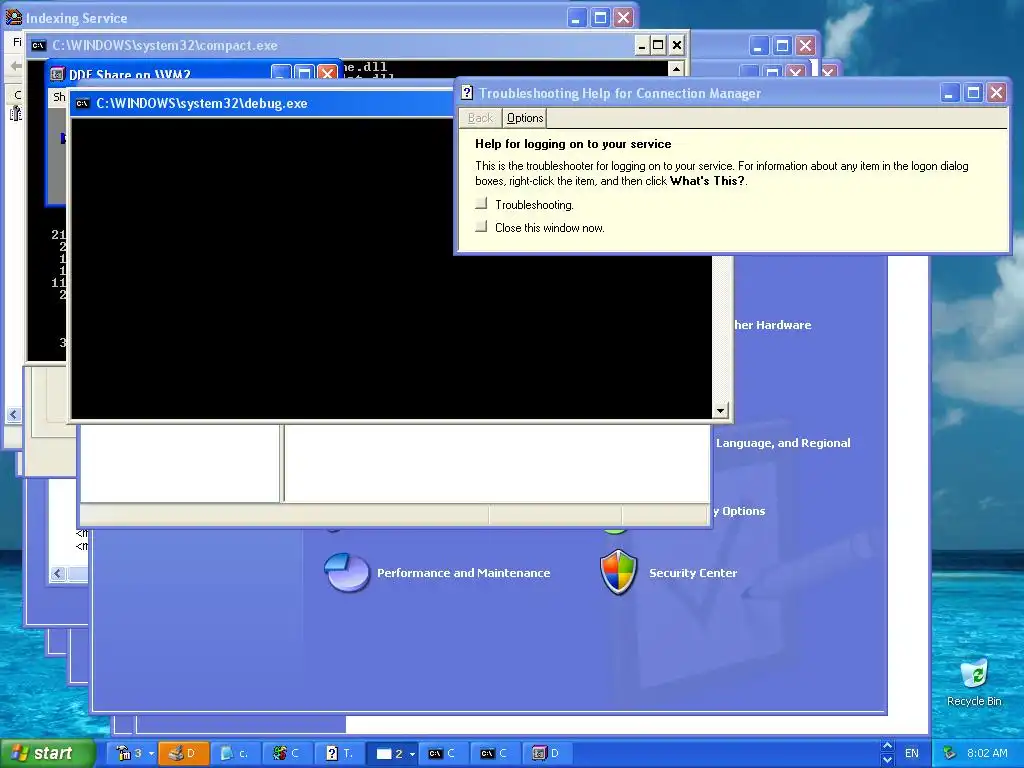
Task: Click the lower window's horizontal scroll left arrow
Action: tap(58, 573)
